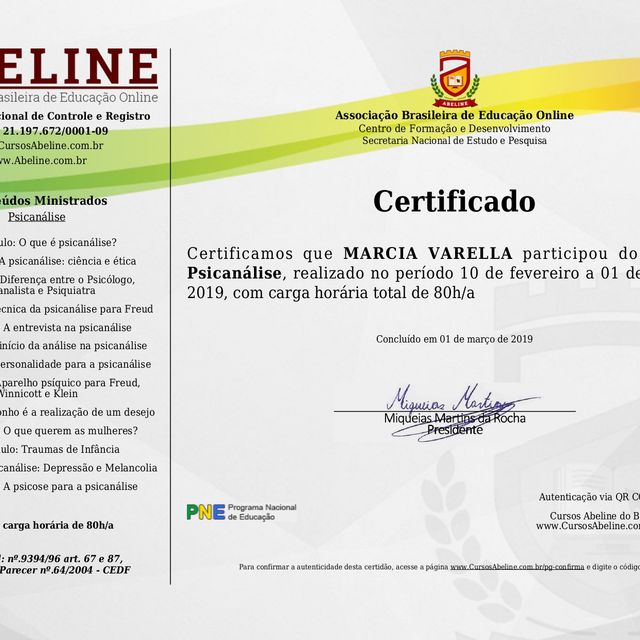640x640 pixels.
Task: Click 'Concluído em 01 de março de 2019'
Action: [x=454, y=339]
